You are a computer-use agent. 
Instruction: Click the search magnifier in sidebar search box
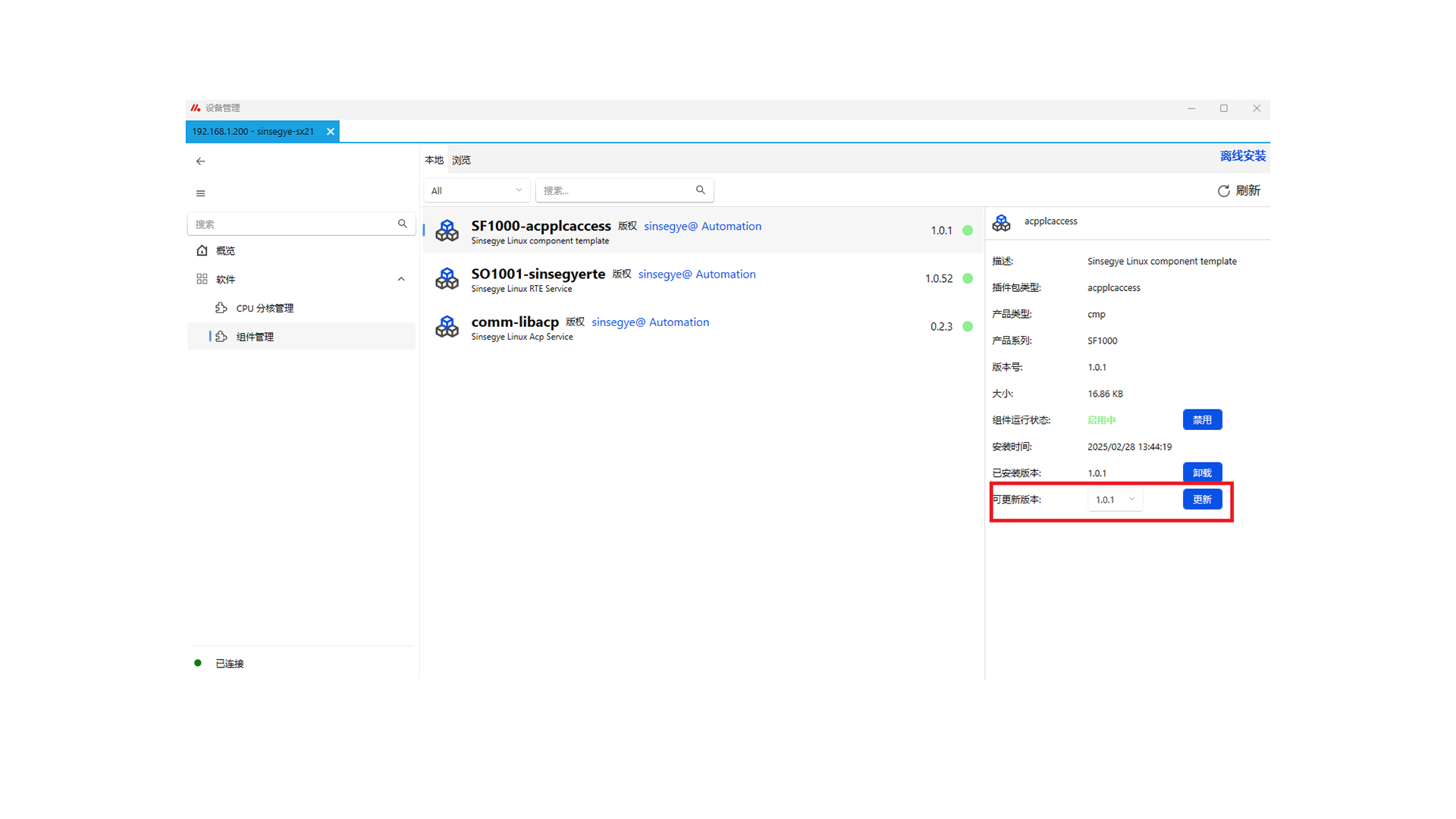point(403,224)
